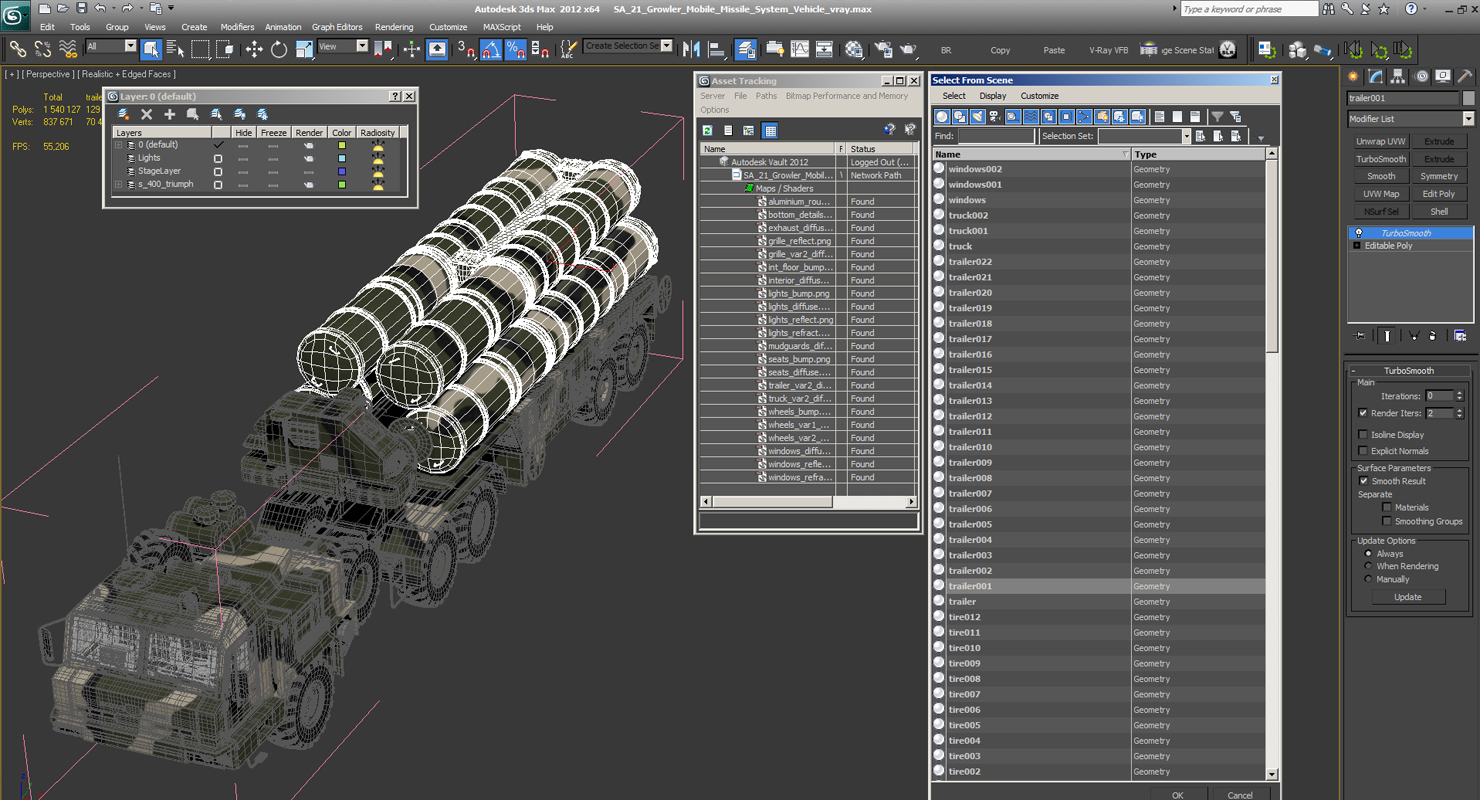This screenshot has height=800, width=1480.
Task: Delete layer with X icon in Layer dialog
Action: tap(146, 114)
